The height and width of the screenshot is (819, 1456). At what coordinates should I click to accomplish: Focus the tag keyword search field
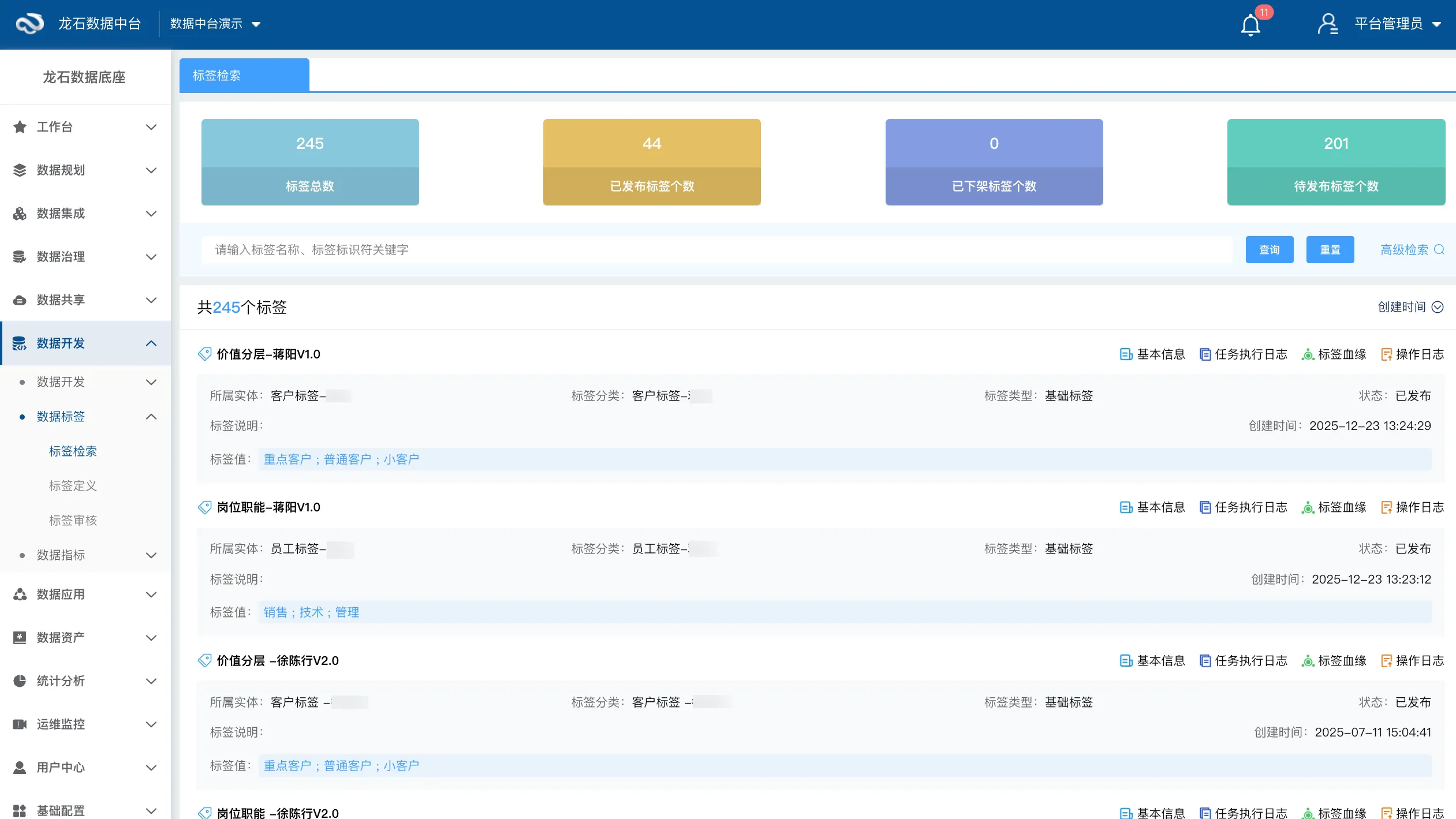716,250
